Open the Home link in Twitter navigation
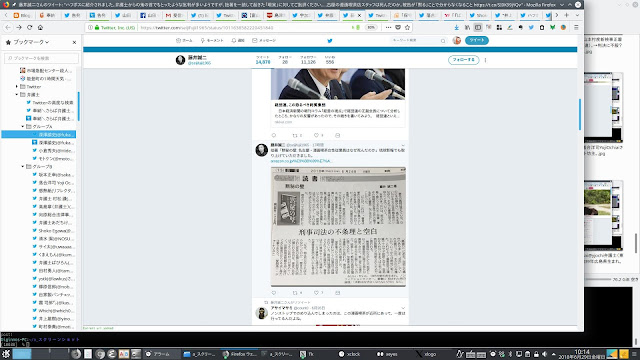The height and width of the screenshot is (360, 640). coord(184,40)
